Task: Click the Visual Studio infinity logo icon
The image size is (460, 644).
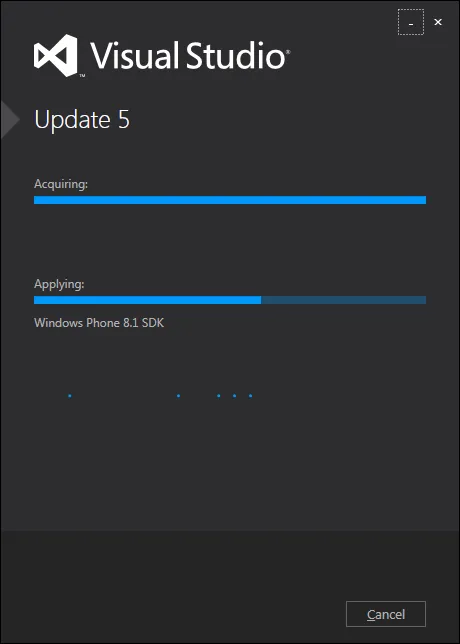Action: (55, 55)
